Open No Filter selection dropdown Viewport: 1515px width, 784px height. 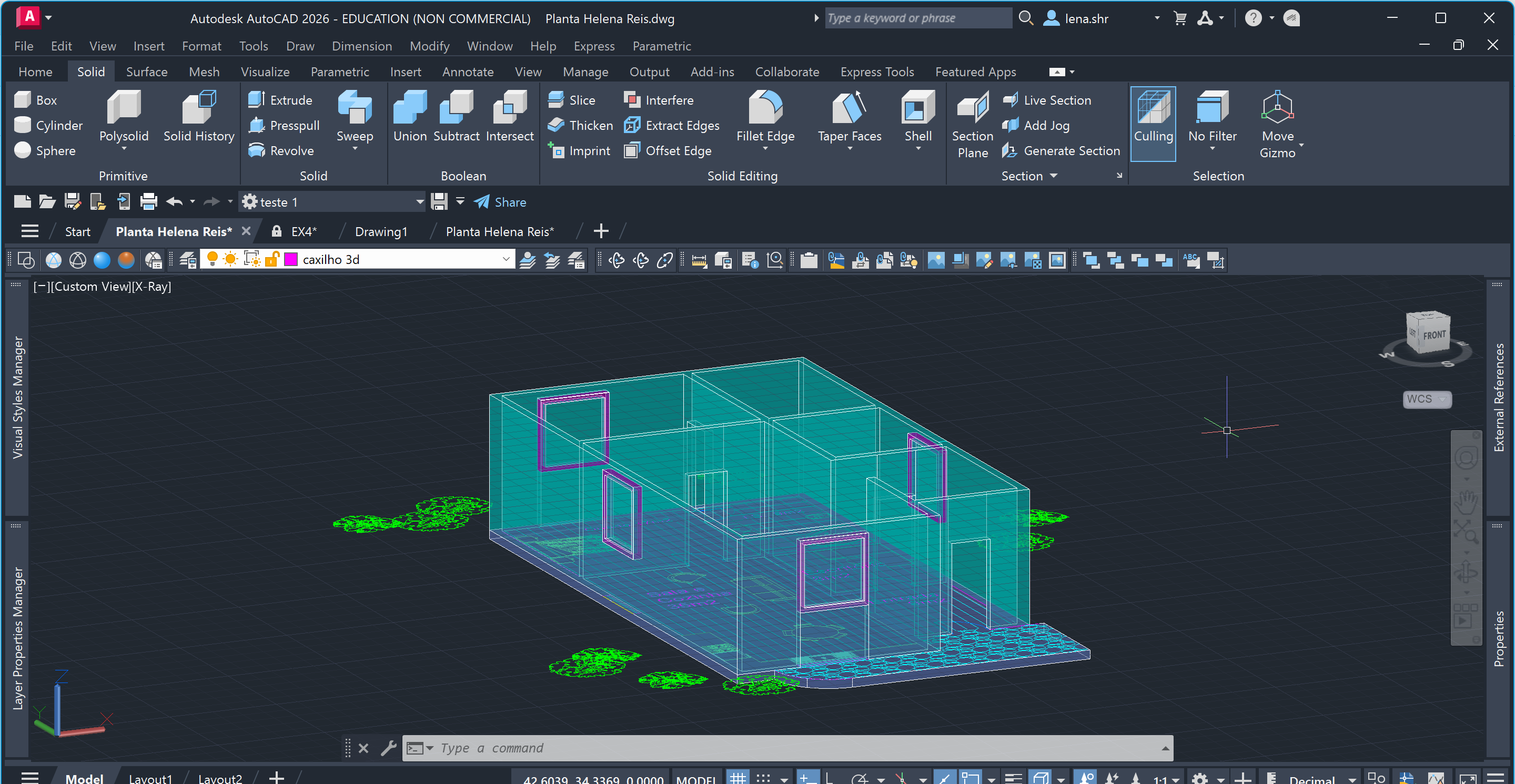[1212, 149]
